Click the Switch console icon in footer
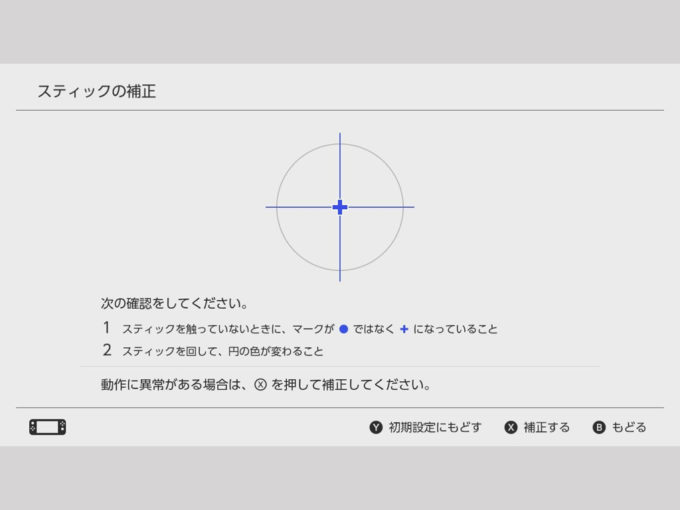The image size is (680, 510). (48, 427)
